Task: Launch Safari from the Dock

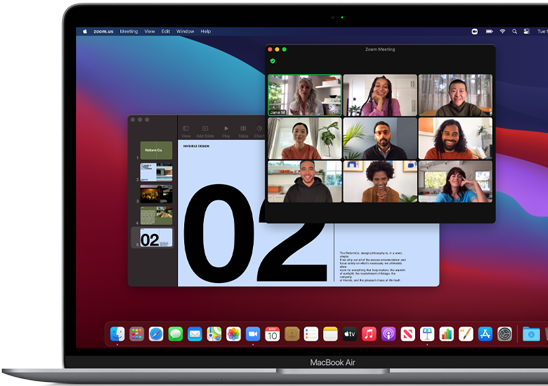Action: pos(156,334)
